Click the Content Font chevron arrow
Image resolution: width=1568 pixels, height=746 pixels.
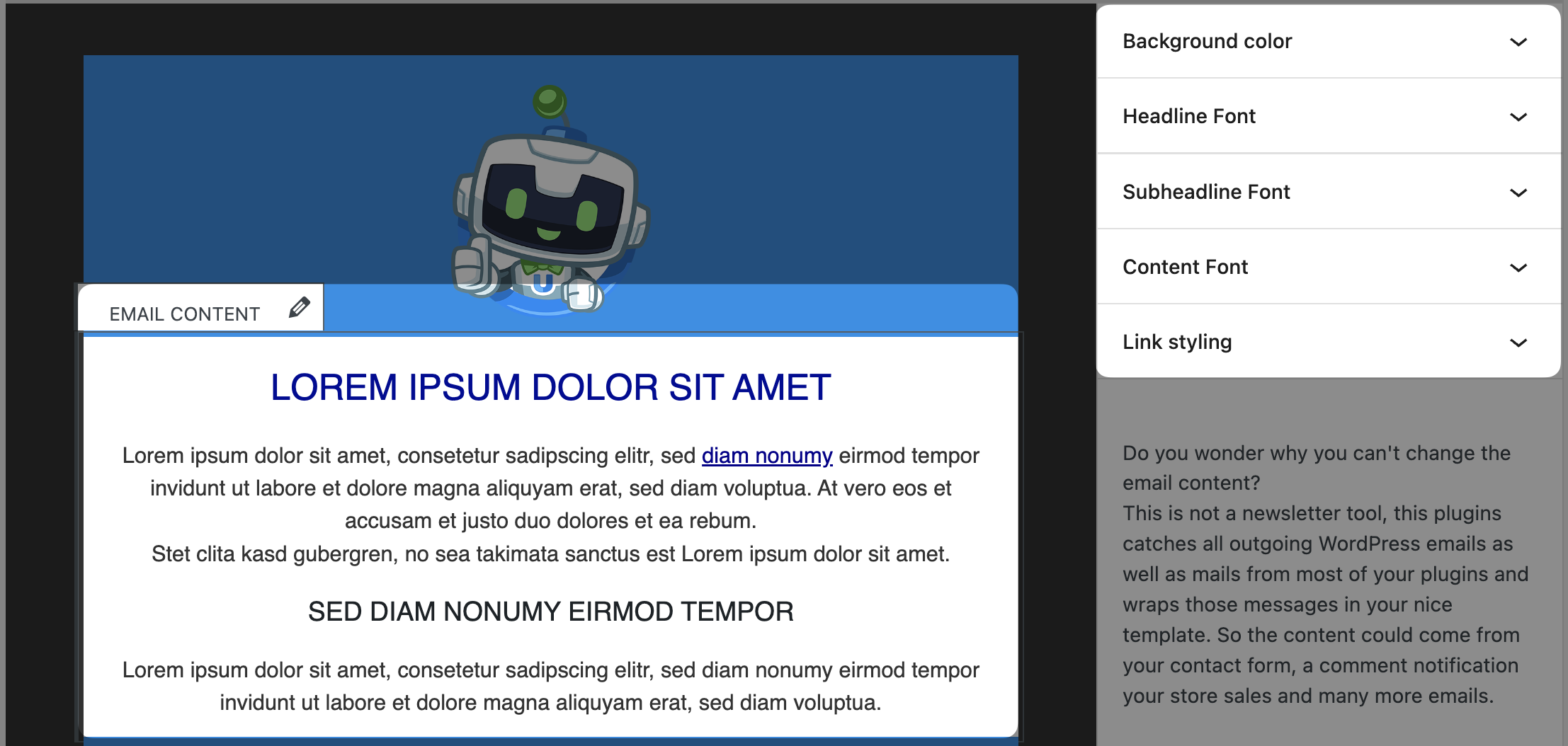1518,268
